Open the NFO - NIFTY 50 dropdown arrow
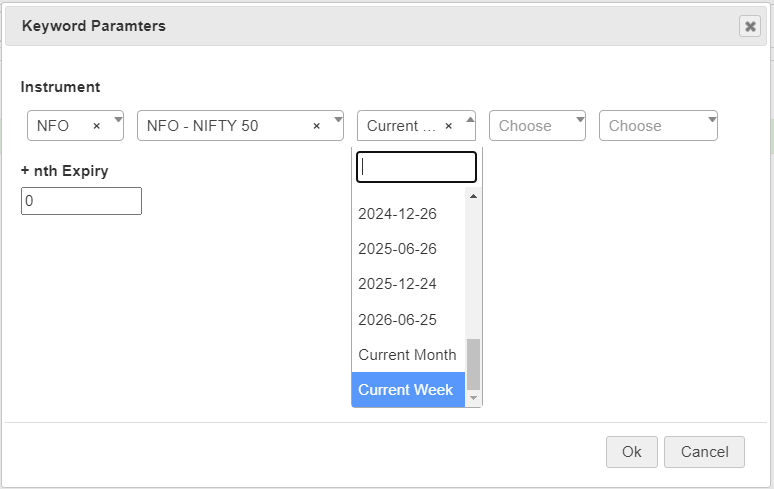774x489 pixels. [337, 121]
